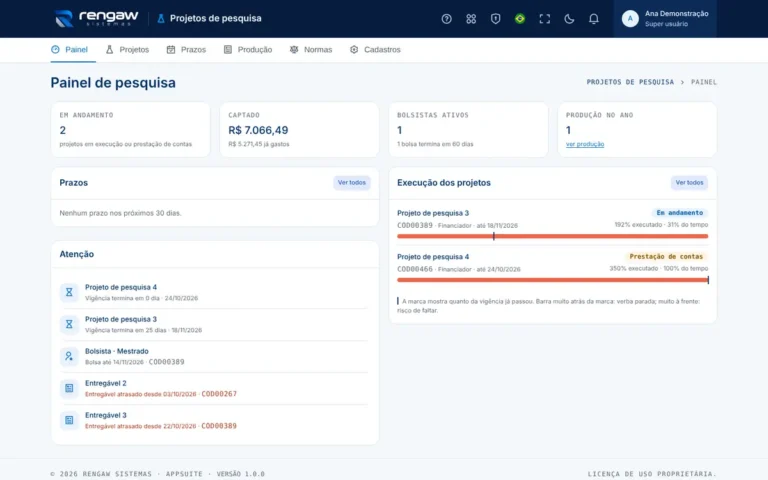Image resolution: width=768 pixels, height=480 pixels.
Task: Click the Entregável 3 document icon
Action: pos(69,420)
